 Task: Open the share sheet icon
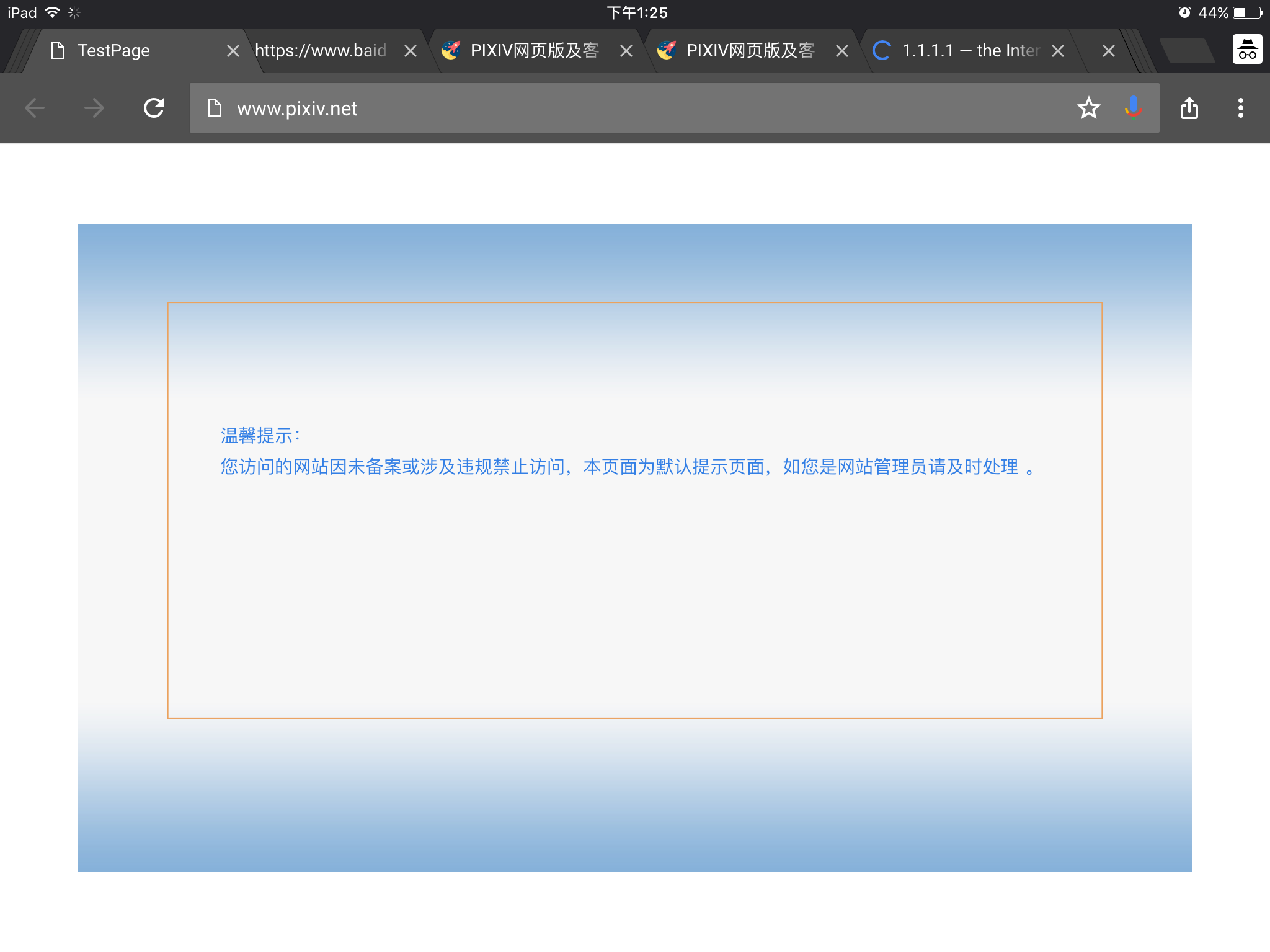1189,108
